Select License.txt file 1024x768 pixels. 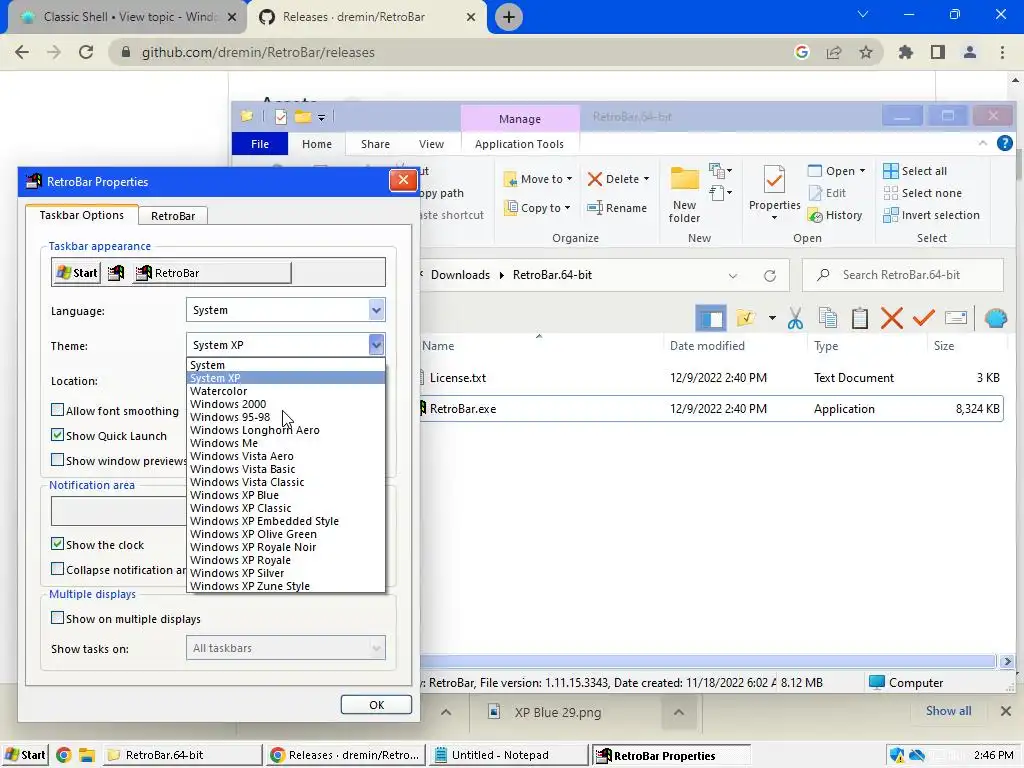point(458,377)
